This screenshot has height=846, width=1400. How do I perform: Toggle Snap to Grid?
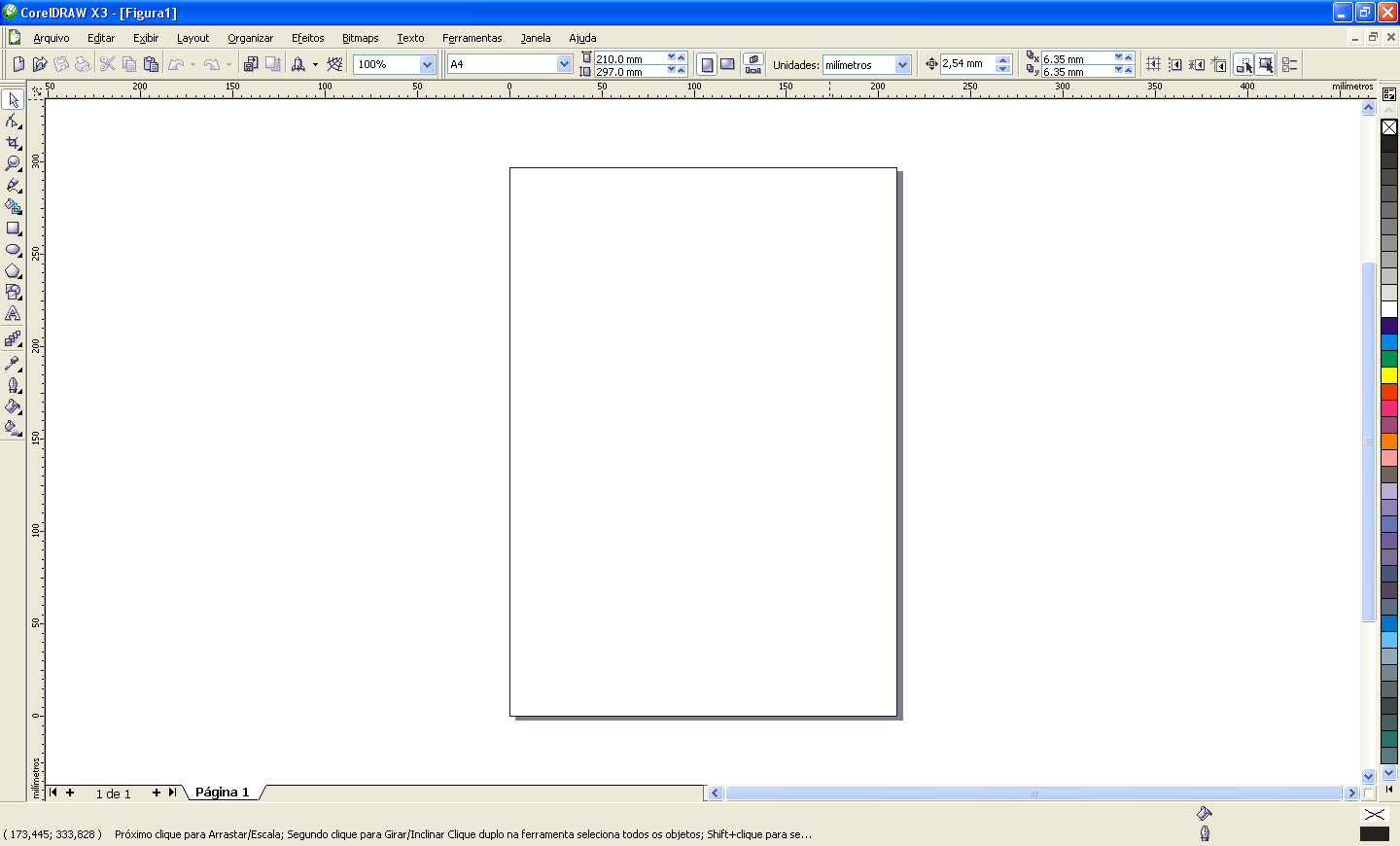tap(1153, 64)
